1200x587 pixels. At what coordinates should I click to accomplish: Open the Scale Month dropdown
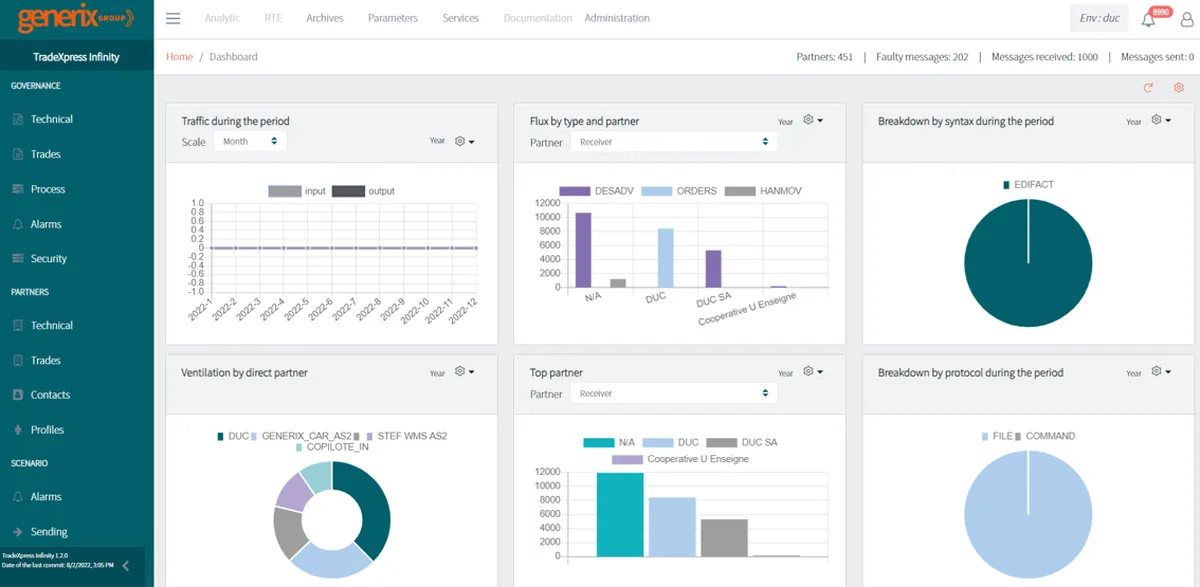click(x=250, y=141)
